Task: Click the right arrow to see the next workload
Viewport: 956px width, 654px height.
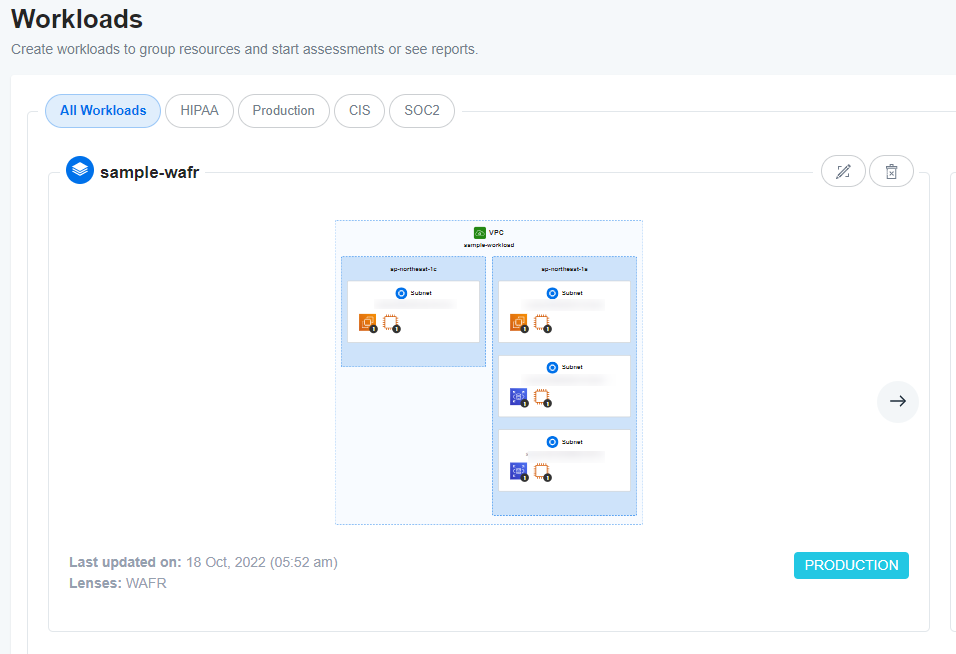Action: [897, 401]
